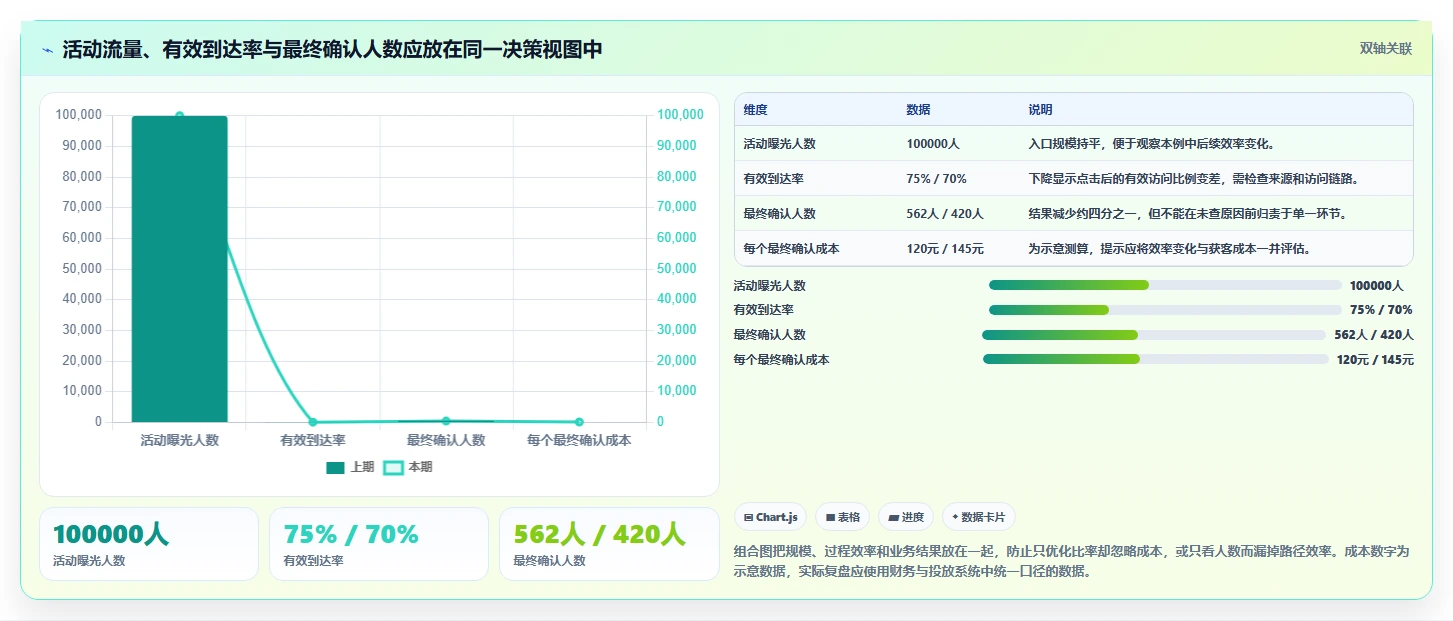Click the 562人 / 420人 data card

coord(609,544)
